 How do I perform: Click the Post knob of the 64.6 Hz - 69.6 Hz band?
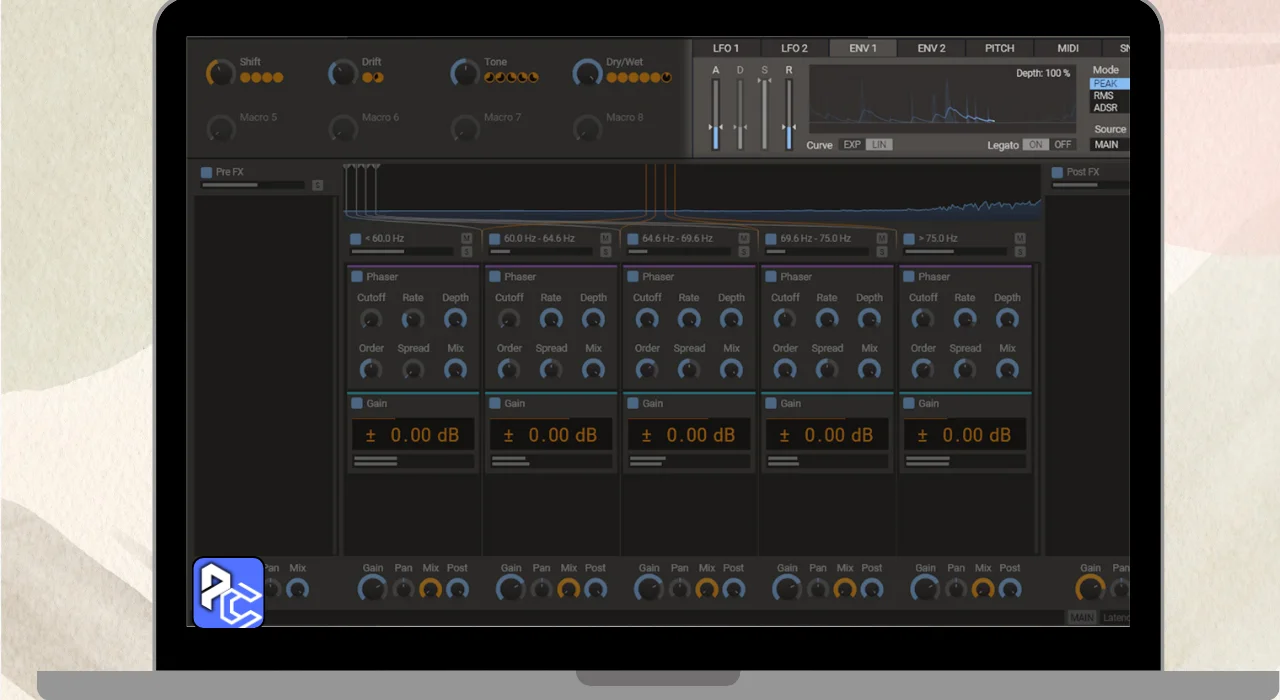(x=733, y=589)
